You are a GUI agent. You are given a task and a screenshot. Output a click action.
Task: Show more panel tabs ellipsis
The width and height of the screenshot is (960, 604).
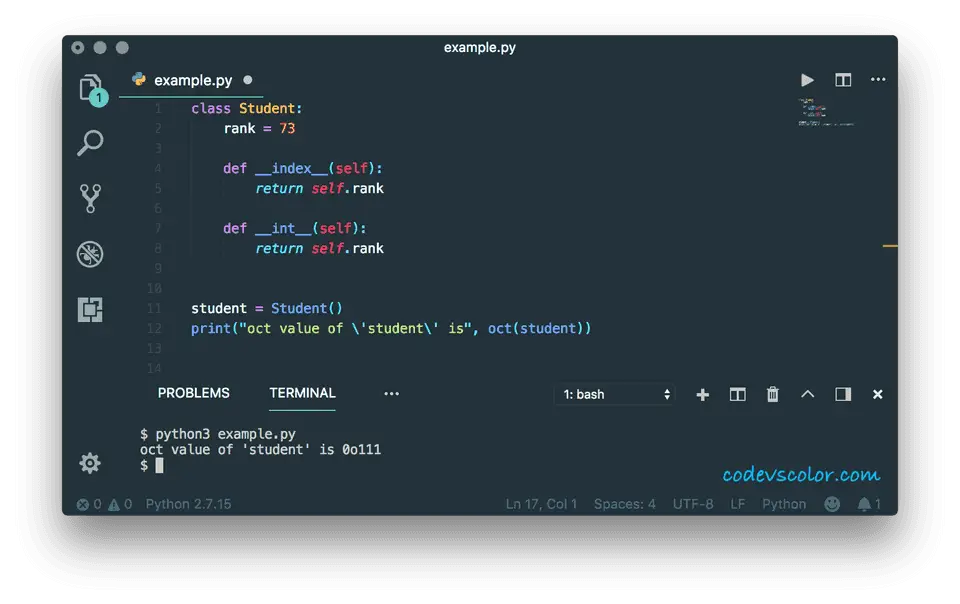tap(391, 393)
